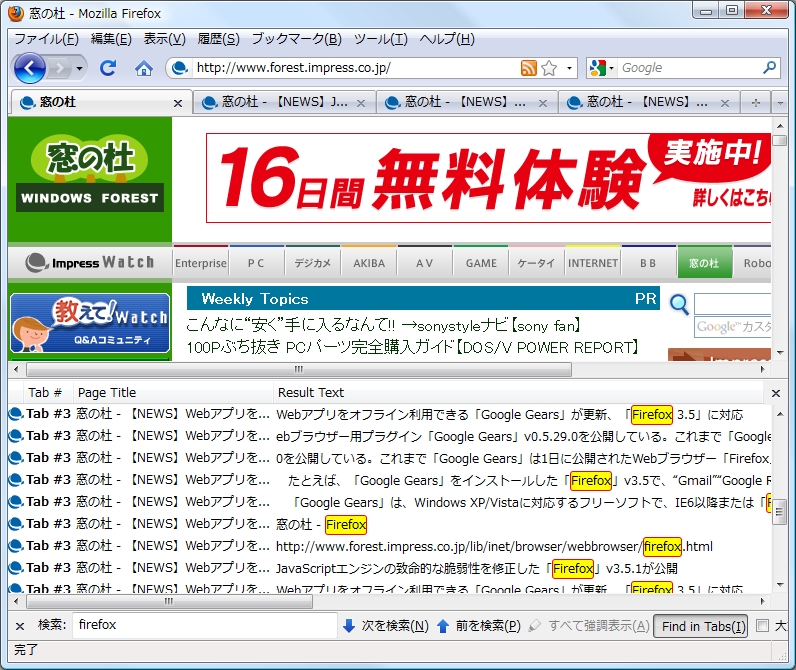
Task: Close the 【NEWS】 J... tab
Action: tap(361, 104)
